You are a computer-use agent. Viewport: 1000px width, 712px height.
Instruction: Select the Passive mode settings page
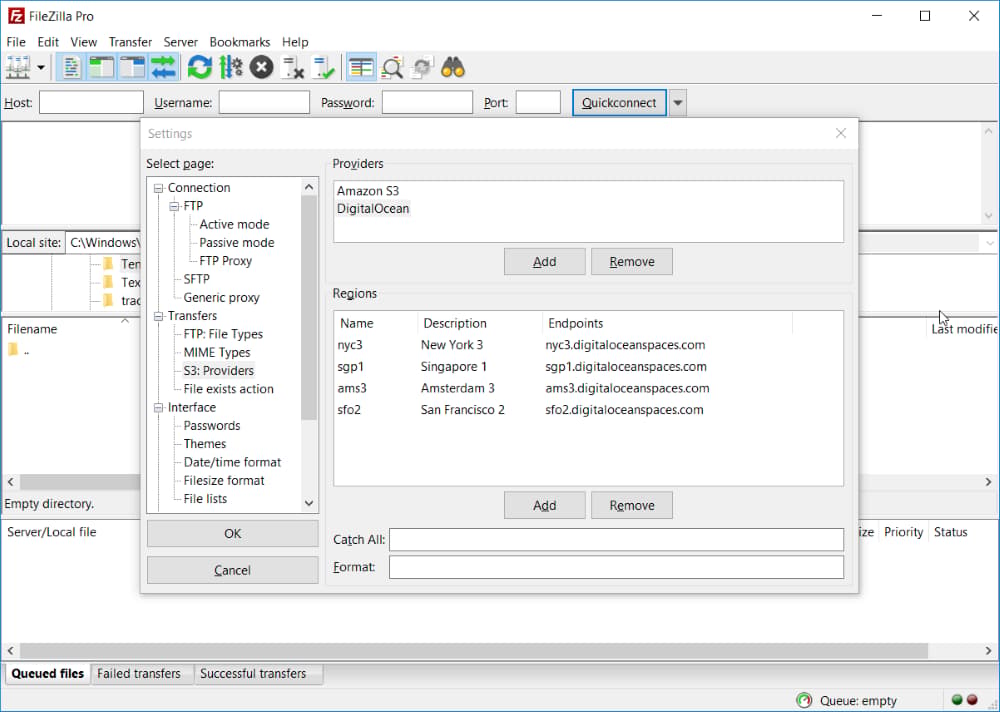(237, 243)
